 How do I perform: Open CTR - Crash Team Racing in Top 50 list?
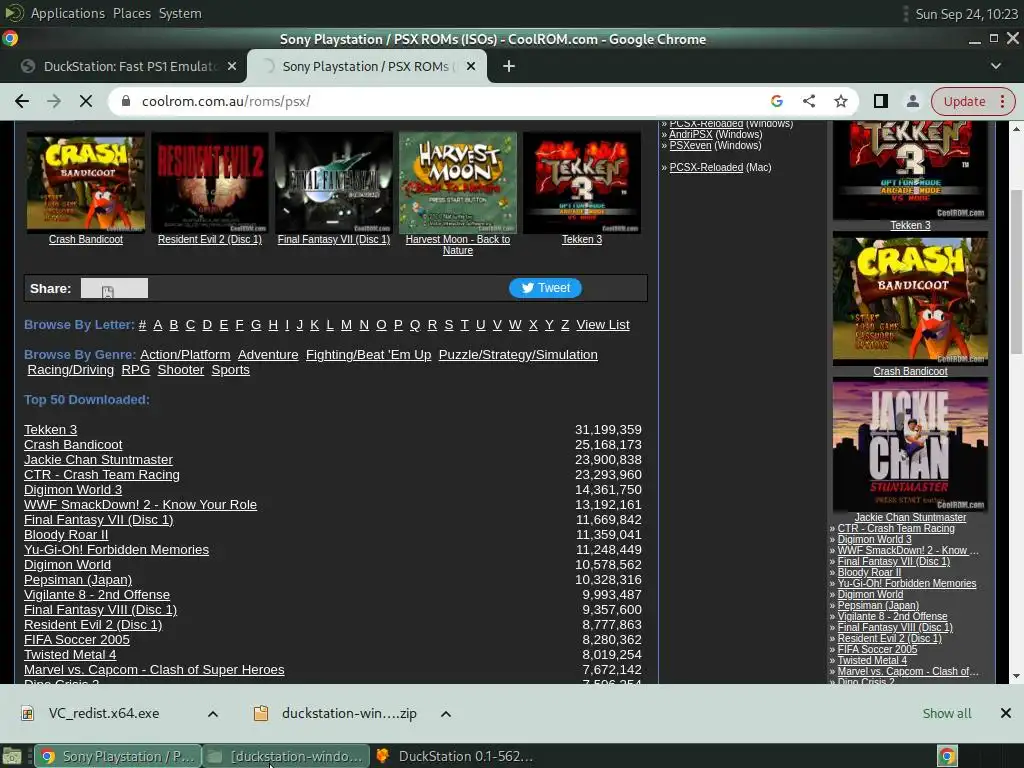(x=102, y=475)
